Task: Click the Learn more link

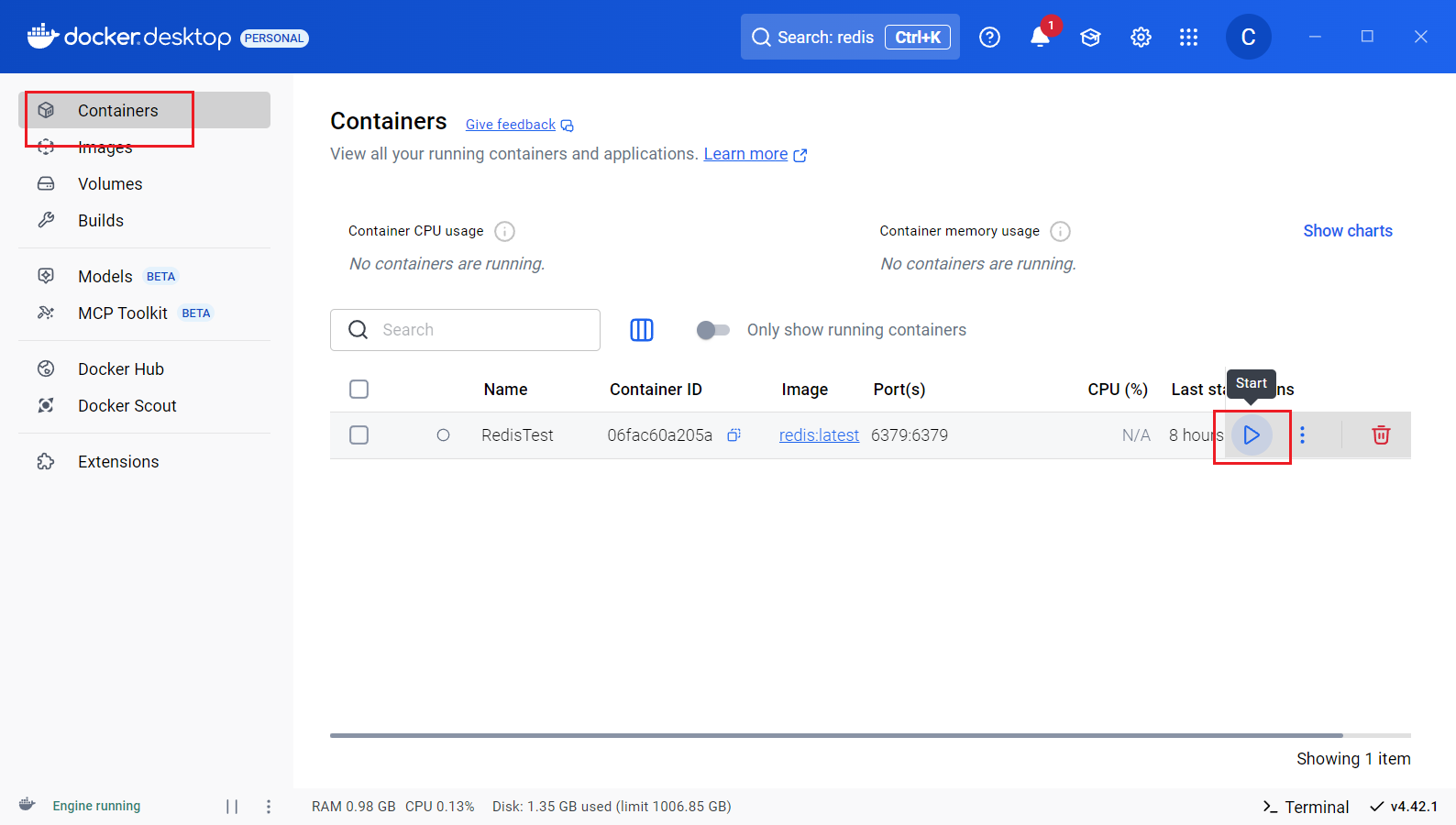Action: (x=745, y=154)
